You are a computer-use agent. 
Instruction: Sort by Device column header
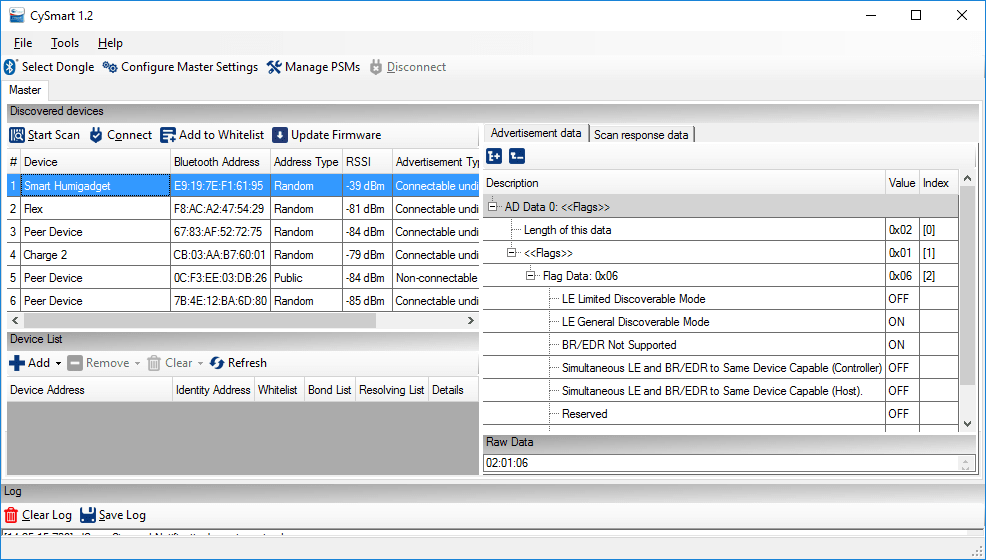pos(95,162)
